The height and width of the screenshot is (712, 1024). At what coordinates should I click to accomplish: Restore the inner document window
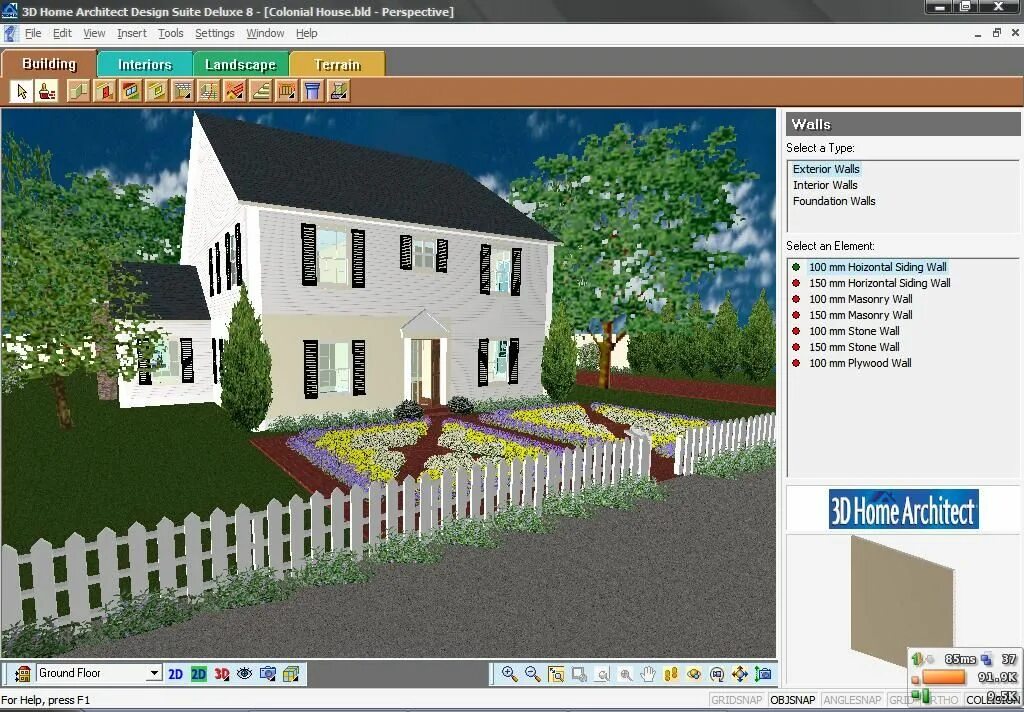tap(997, 33)
